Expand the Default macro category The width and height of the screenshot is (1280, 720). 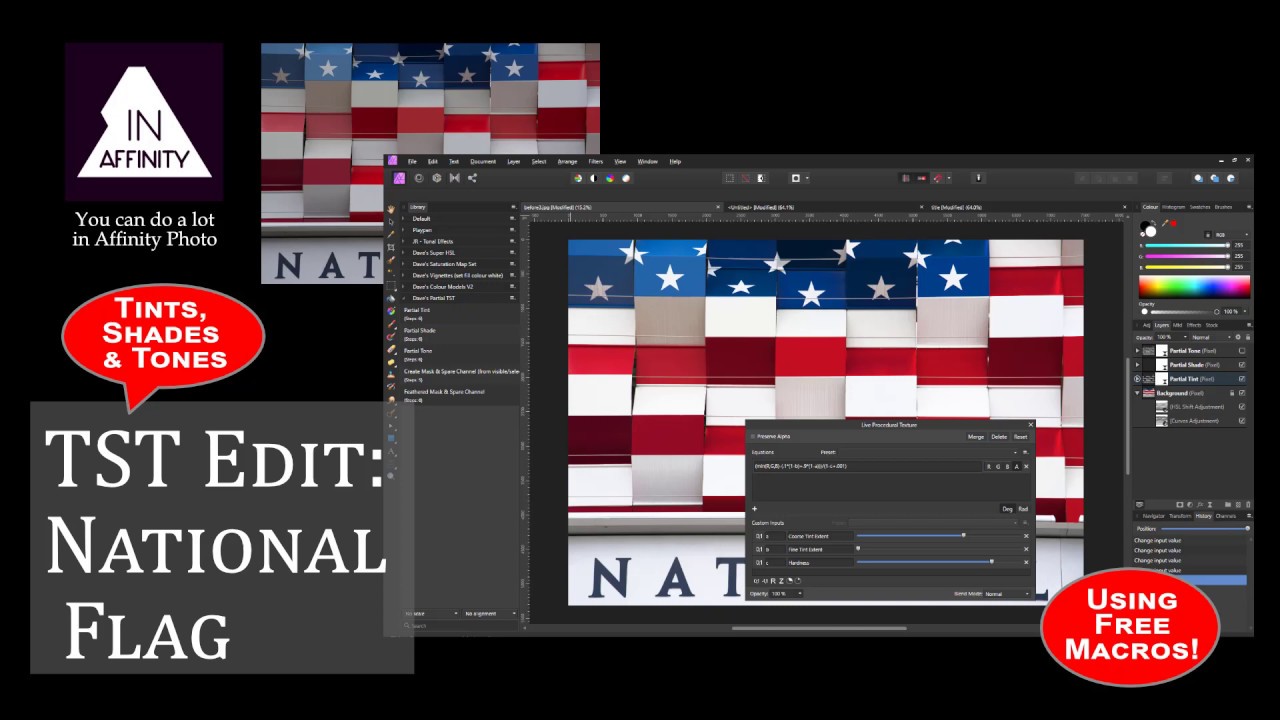pos(404,218)
